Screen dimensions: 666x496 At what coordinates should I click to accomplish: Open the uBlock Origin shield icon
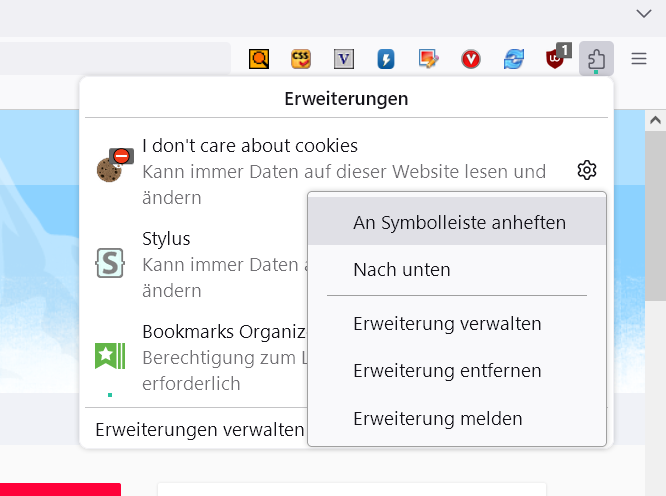555,59
